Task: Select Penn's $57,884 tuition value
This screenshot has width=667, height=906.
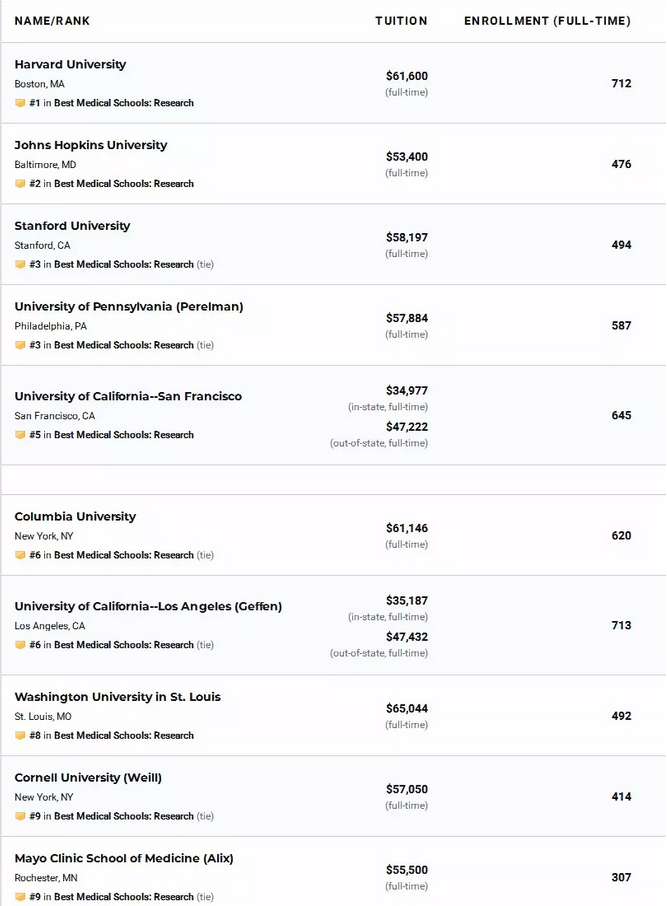Action: pyautogui.click(x=407, y=318)
